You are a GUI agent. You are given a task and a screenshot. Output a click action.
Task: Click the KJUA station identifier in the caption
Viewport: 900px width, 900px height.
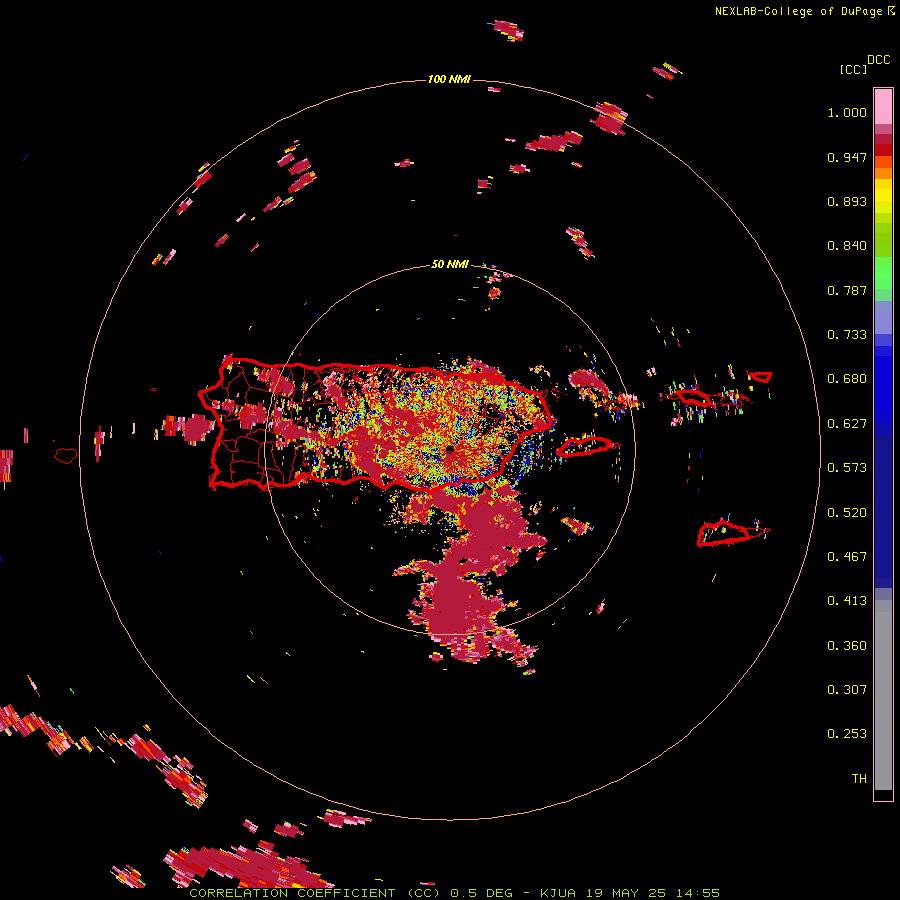tap(558, 893)
